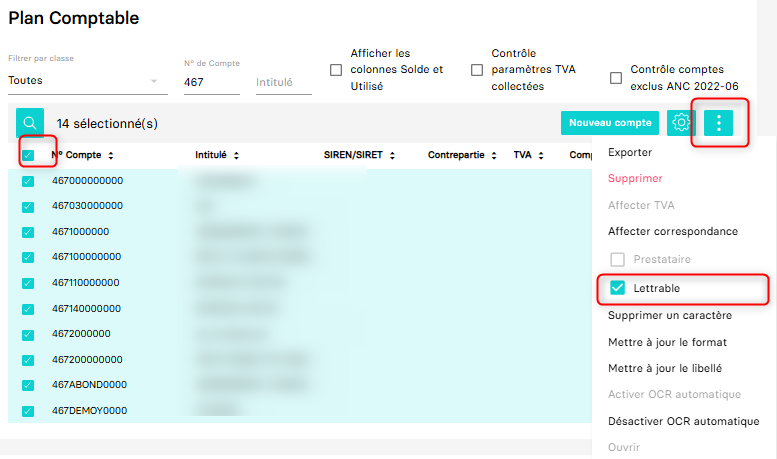Viewport: 777px width, 459px height.
Task: Click the magnifying glass search icon
Action: click(30, 123)
